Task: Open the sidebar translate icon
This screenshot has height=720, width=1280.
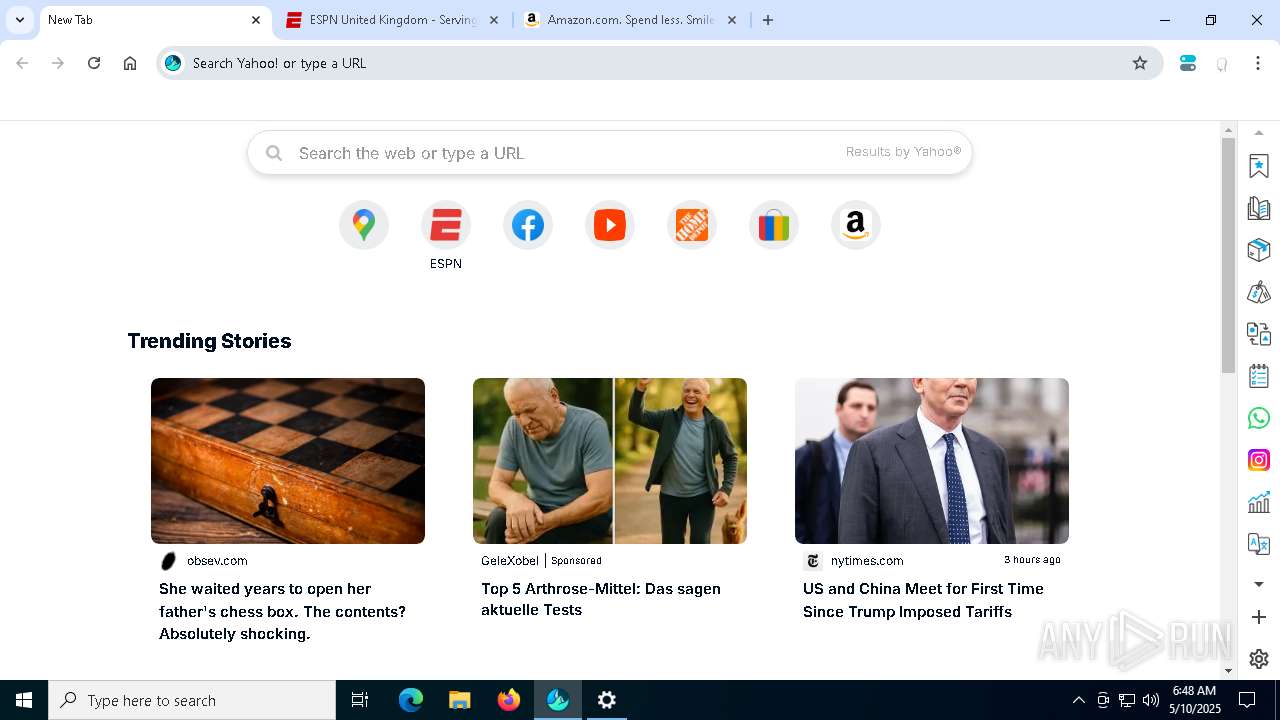Action: click(1259, 544)
